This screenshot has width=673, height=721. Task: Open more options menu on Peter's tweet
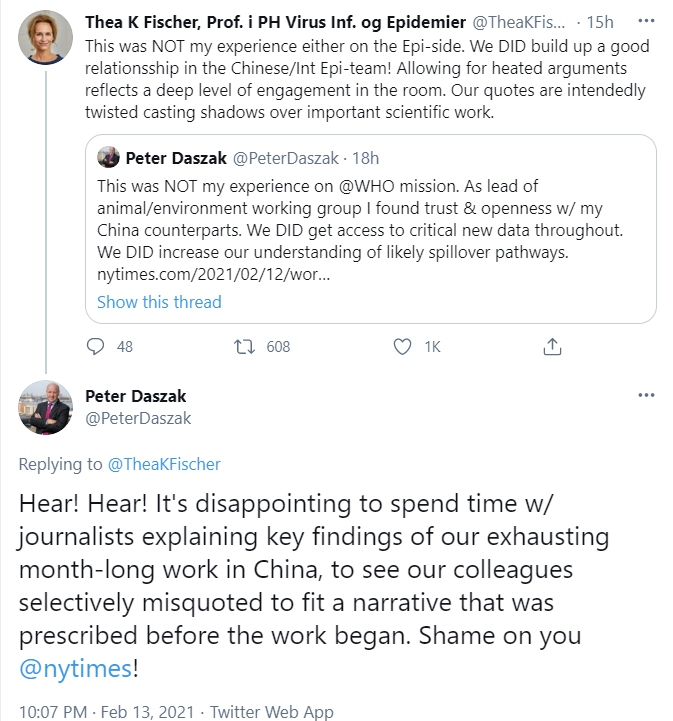646,396
